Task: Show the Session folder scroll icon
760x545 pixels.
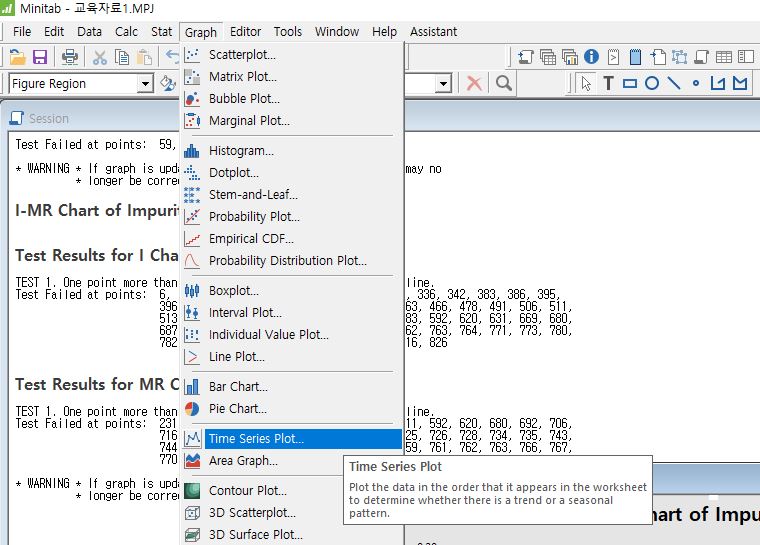Action: [526, 57]
